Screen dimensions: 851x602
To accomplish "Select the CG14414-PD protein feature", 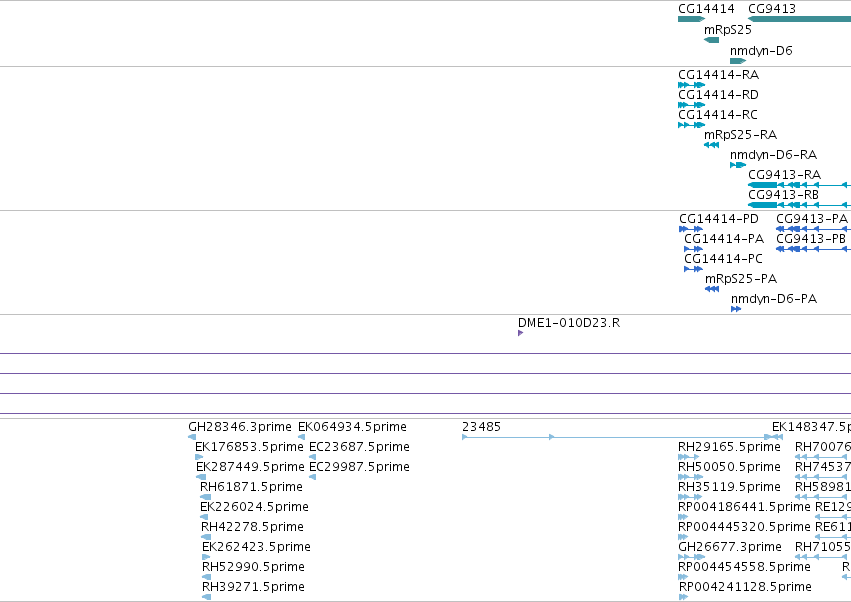I will coord(691,230).
